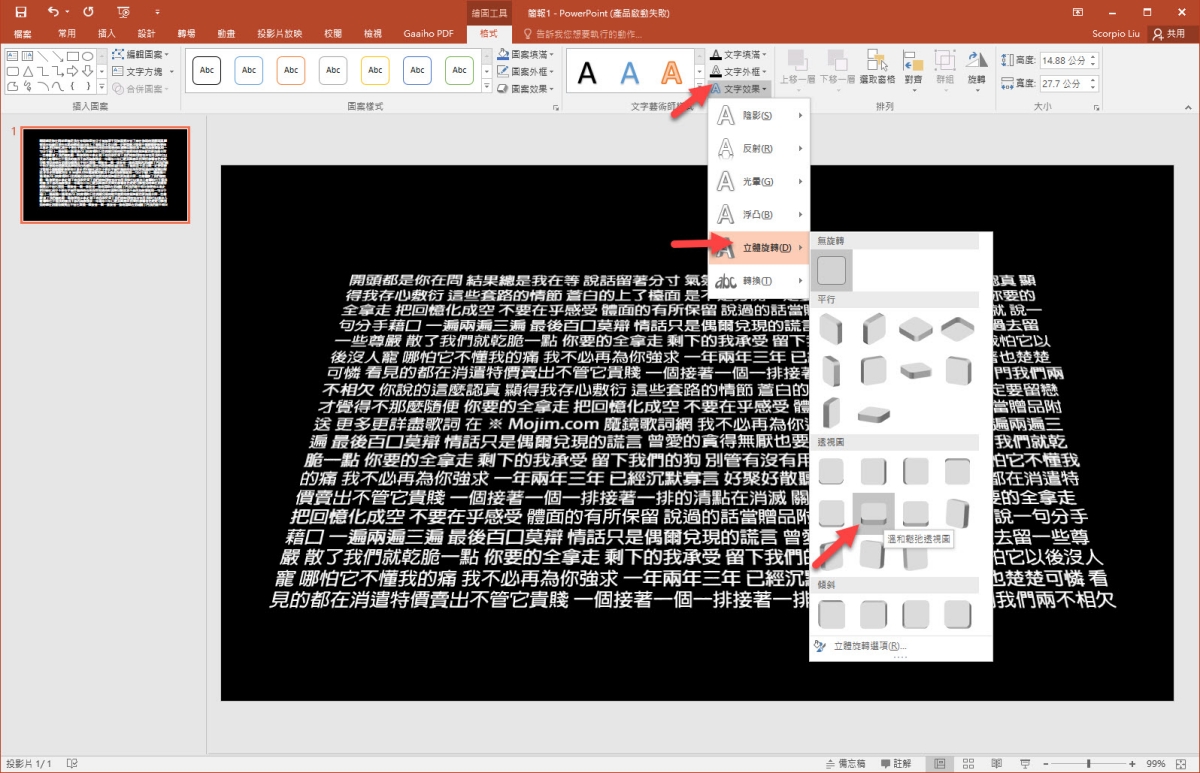Select slide 1 thumbnail in left panel
This screenshot has width=1200, height=773.
tap(105, 174)
